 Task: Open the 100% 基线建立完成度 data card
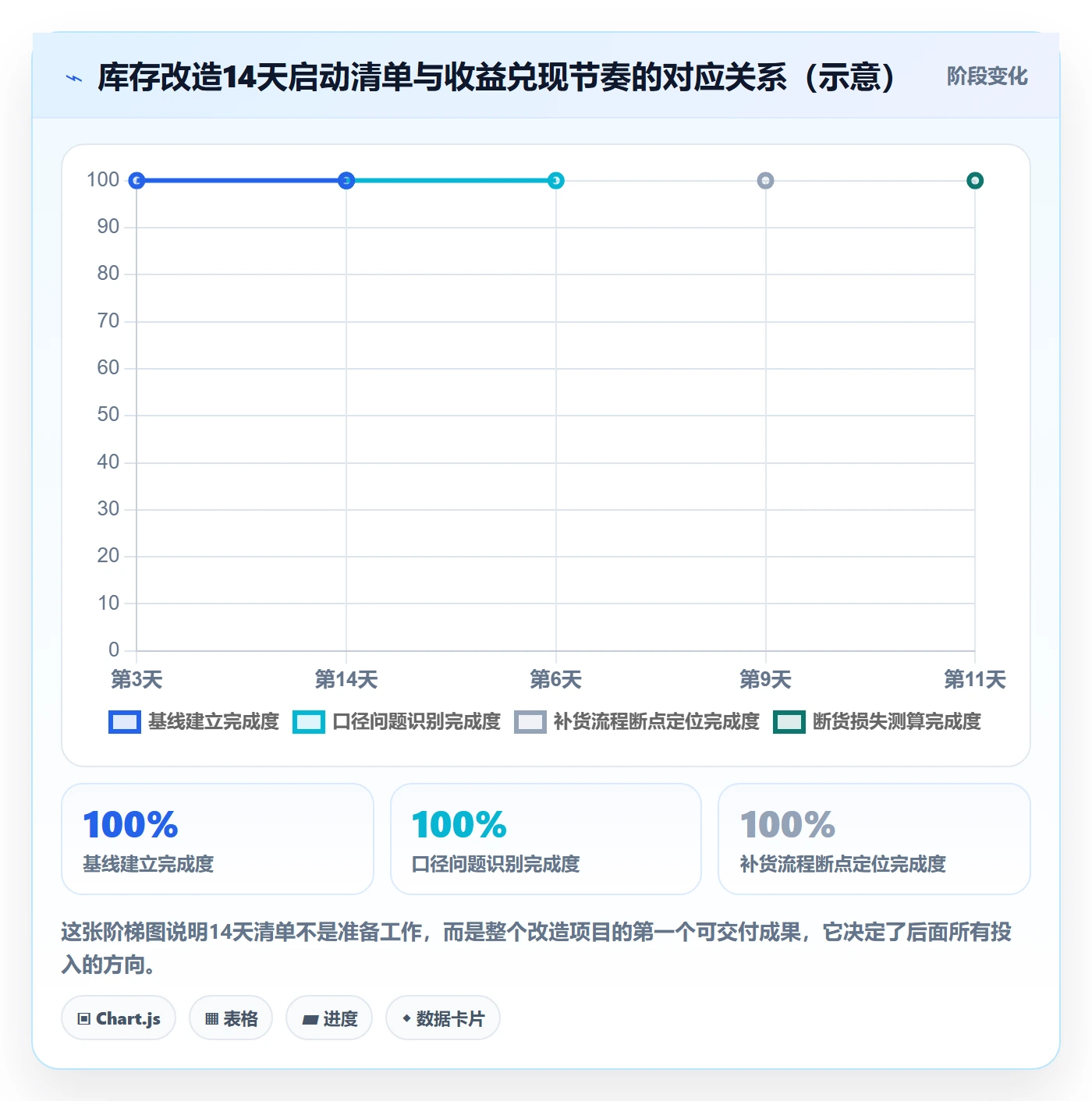[x=218, y=839]
